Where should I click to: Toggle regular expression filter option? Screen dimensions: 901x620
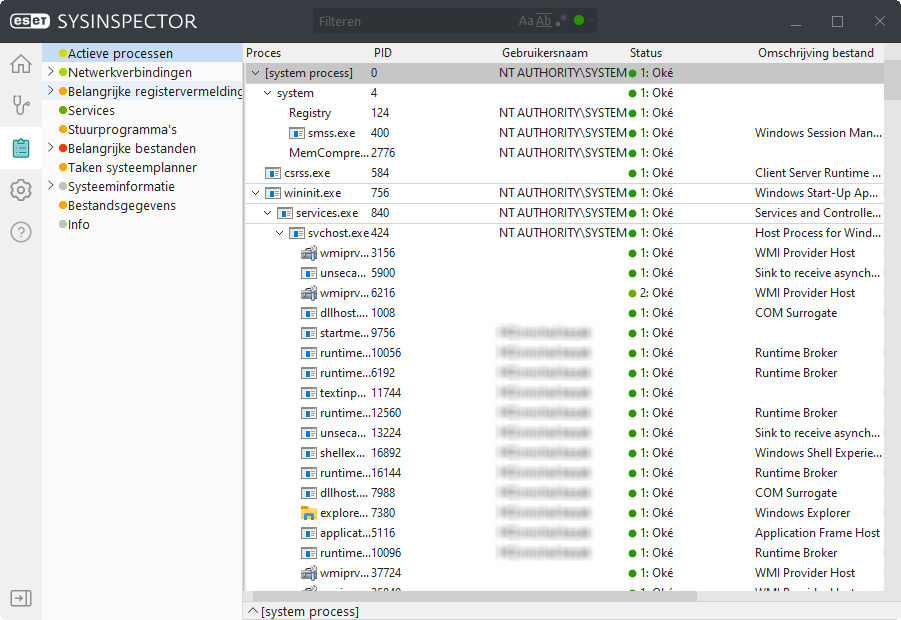click(x=561, y=21)
